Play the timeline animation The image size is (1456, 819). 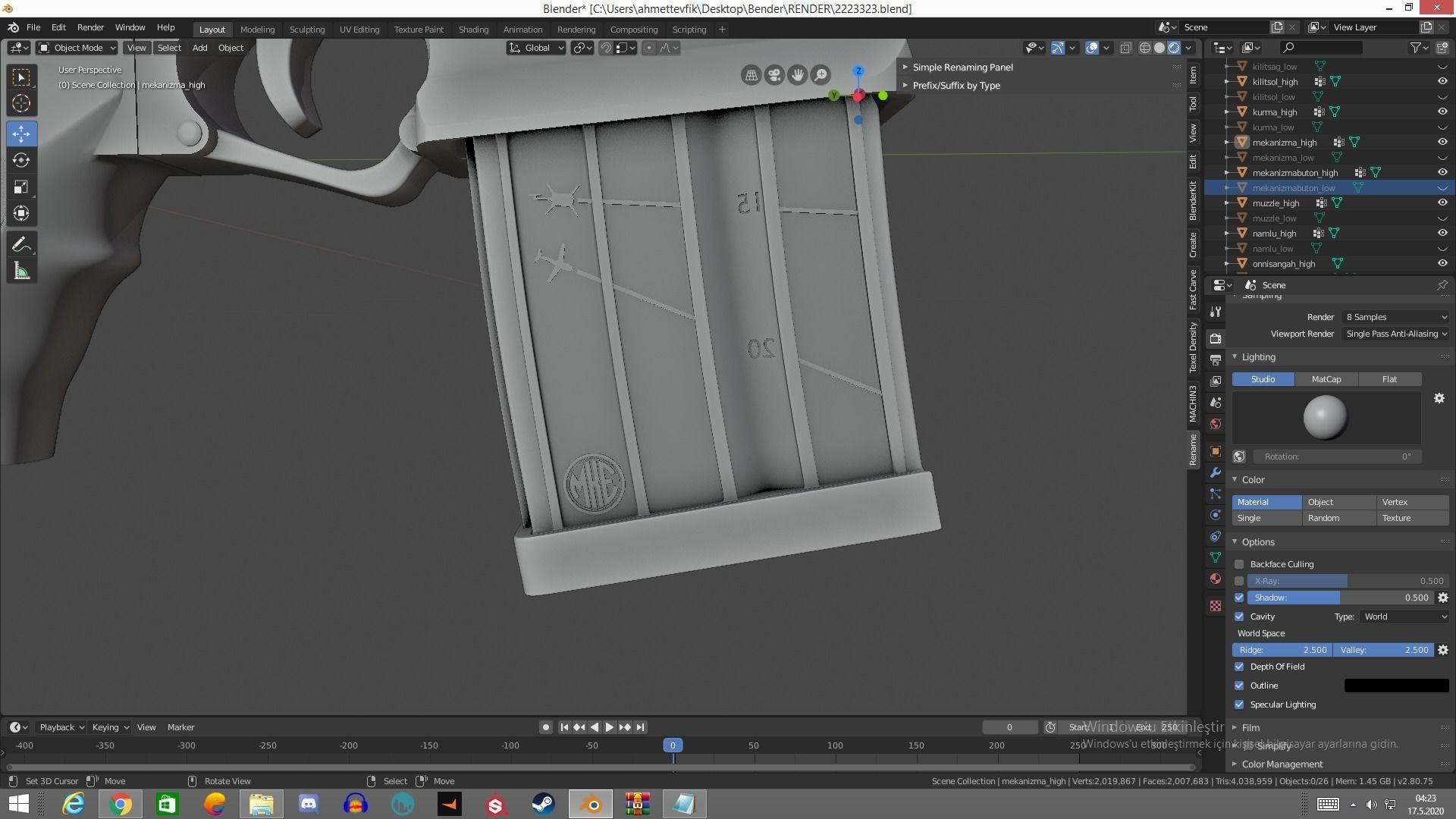609,727
